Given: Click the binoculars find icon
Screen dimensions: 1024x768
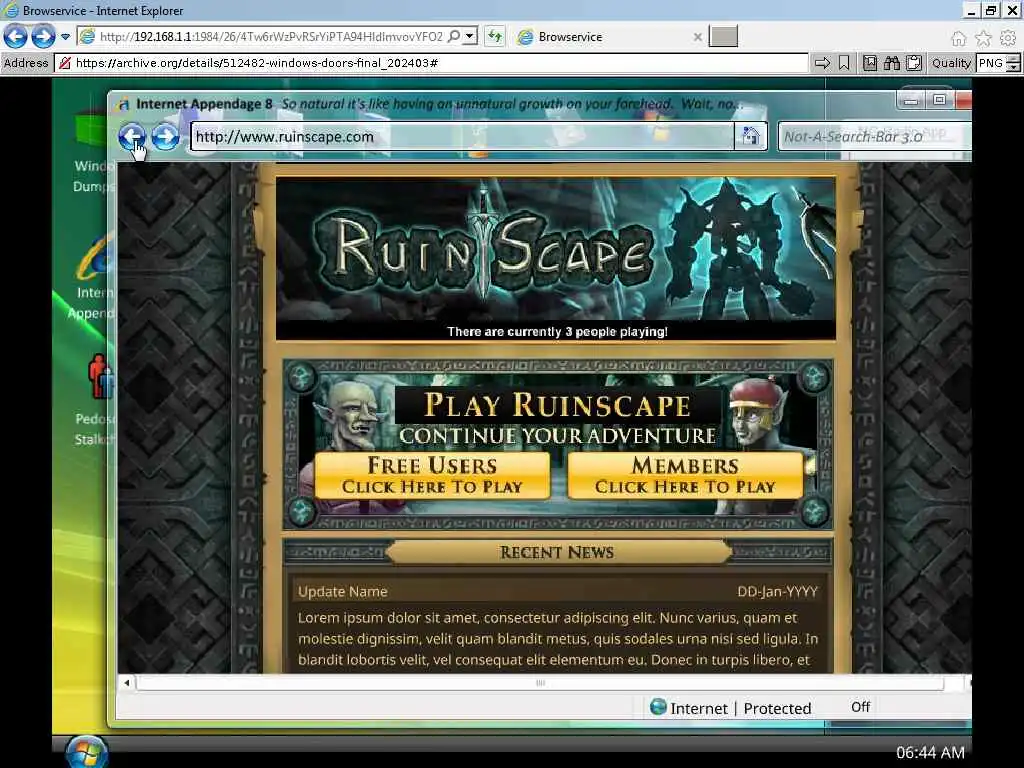Looking at the screenshot, I should point(892,63).
